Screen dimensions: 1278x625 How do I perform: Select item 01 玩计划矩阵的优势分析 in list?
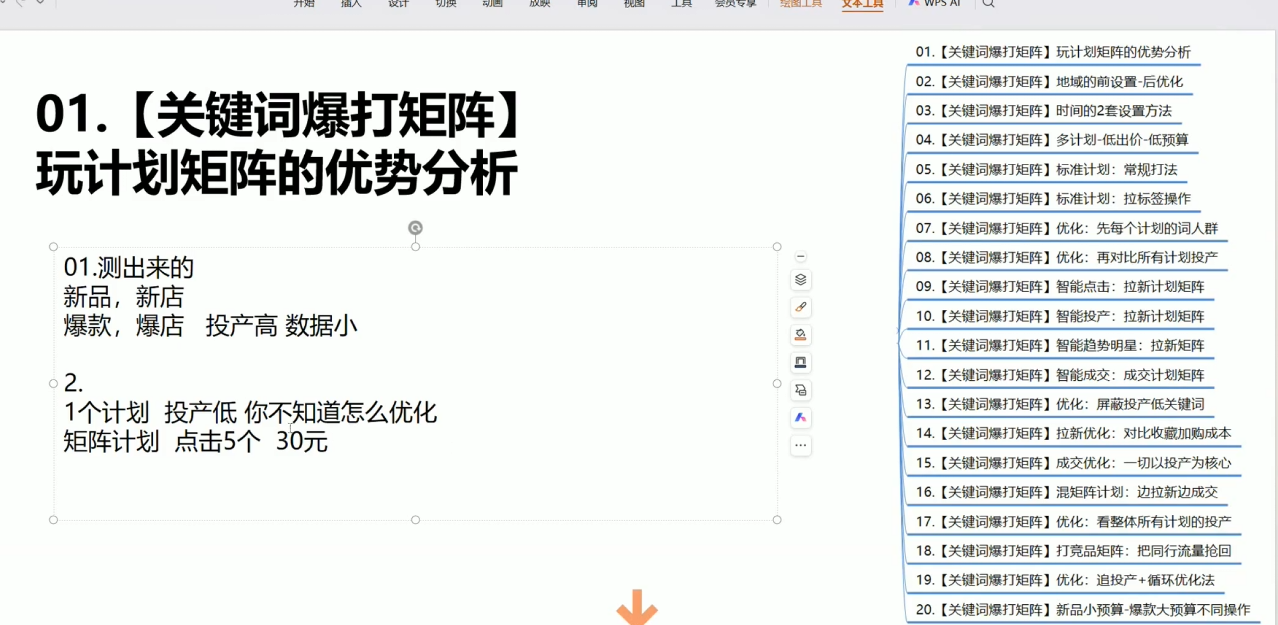pos(1053,52)
